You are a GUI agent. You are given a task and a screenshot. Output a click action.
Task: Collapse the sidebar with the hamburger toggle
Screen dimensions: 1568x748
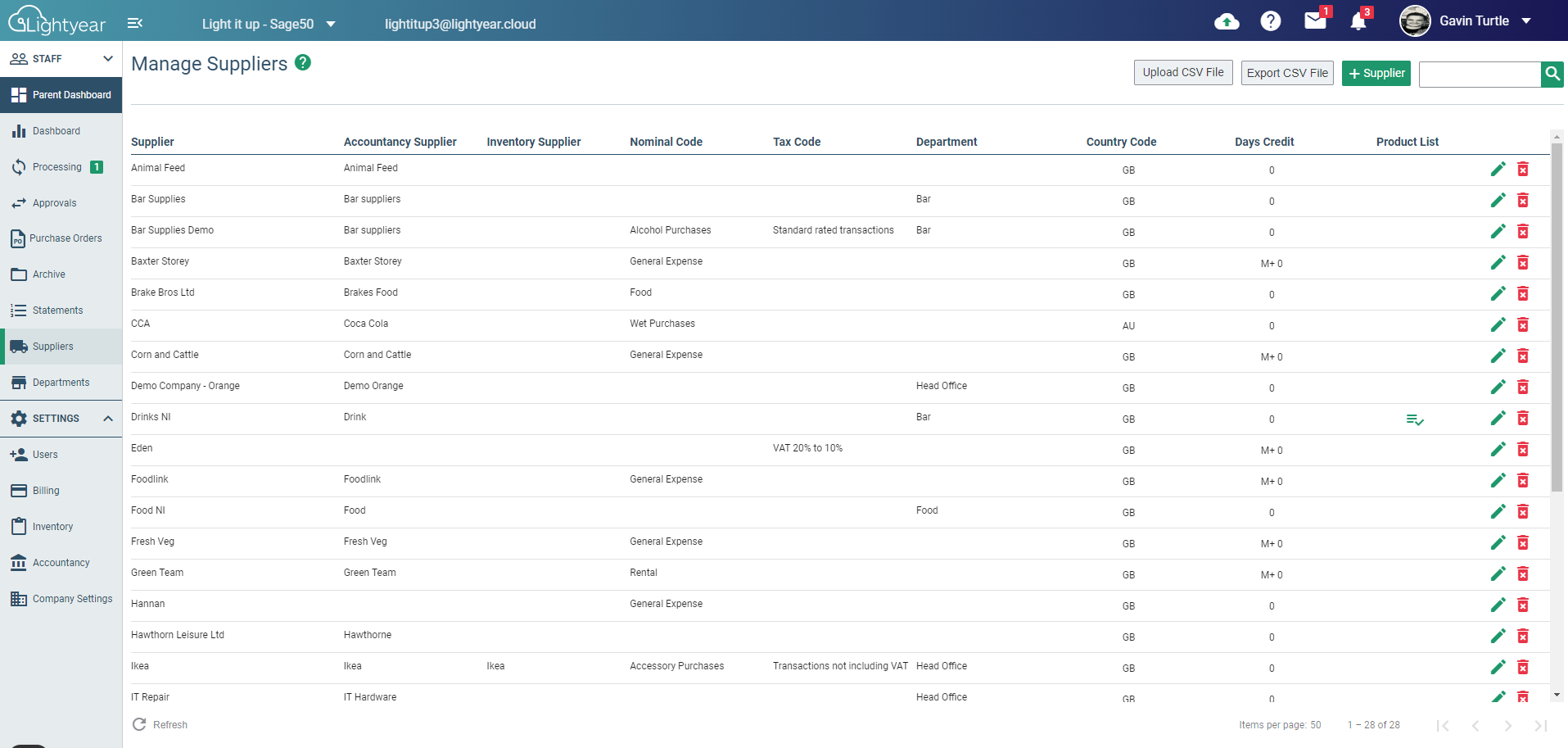(135, 23)
